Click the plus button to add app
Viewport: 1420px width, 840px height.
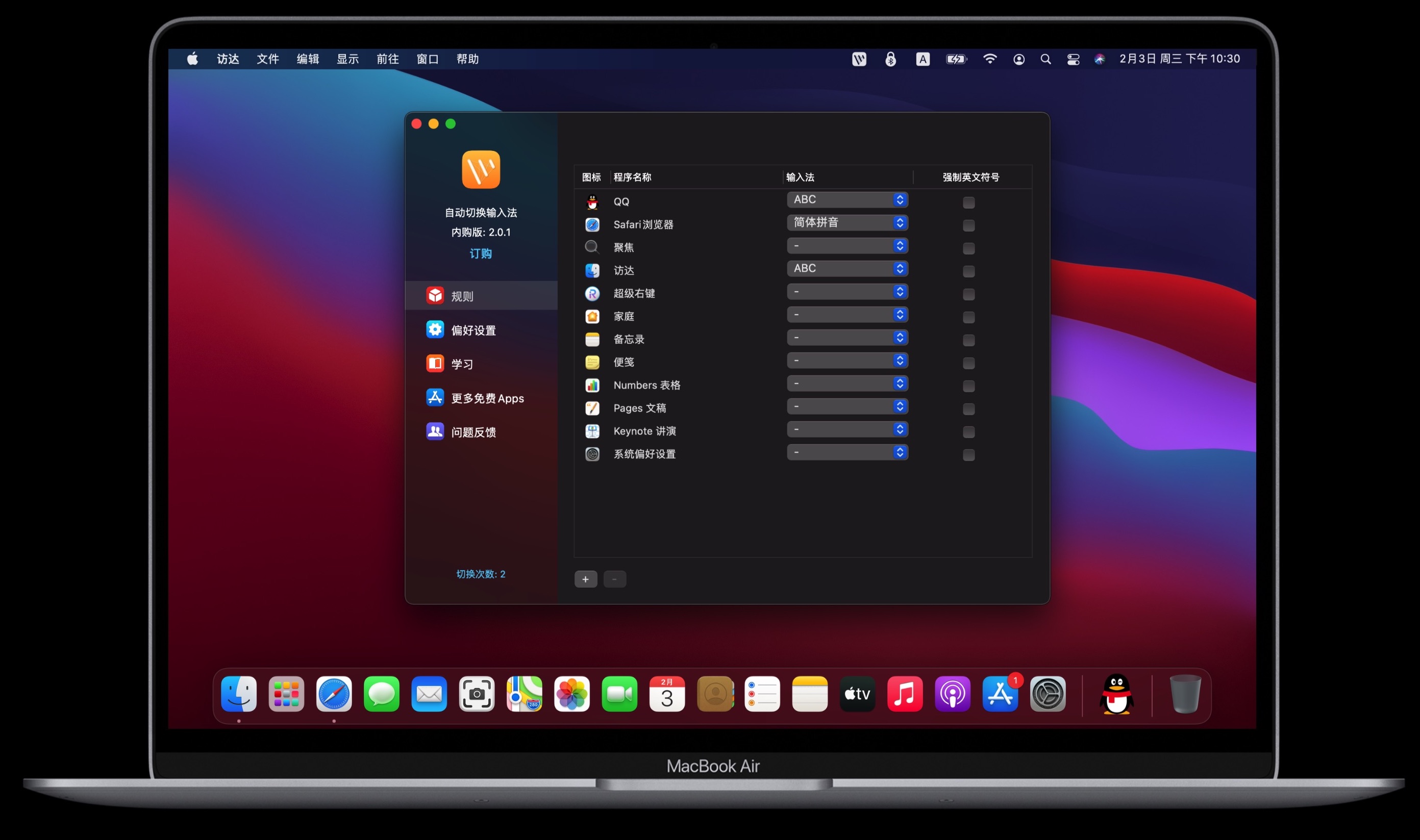[x=585, y=579]
